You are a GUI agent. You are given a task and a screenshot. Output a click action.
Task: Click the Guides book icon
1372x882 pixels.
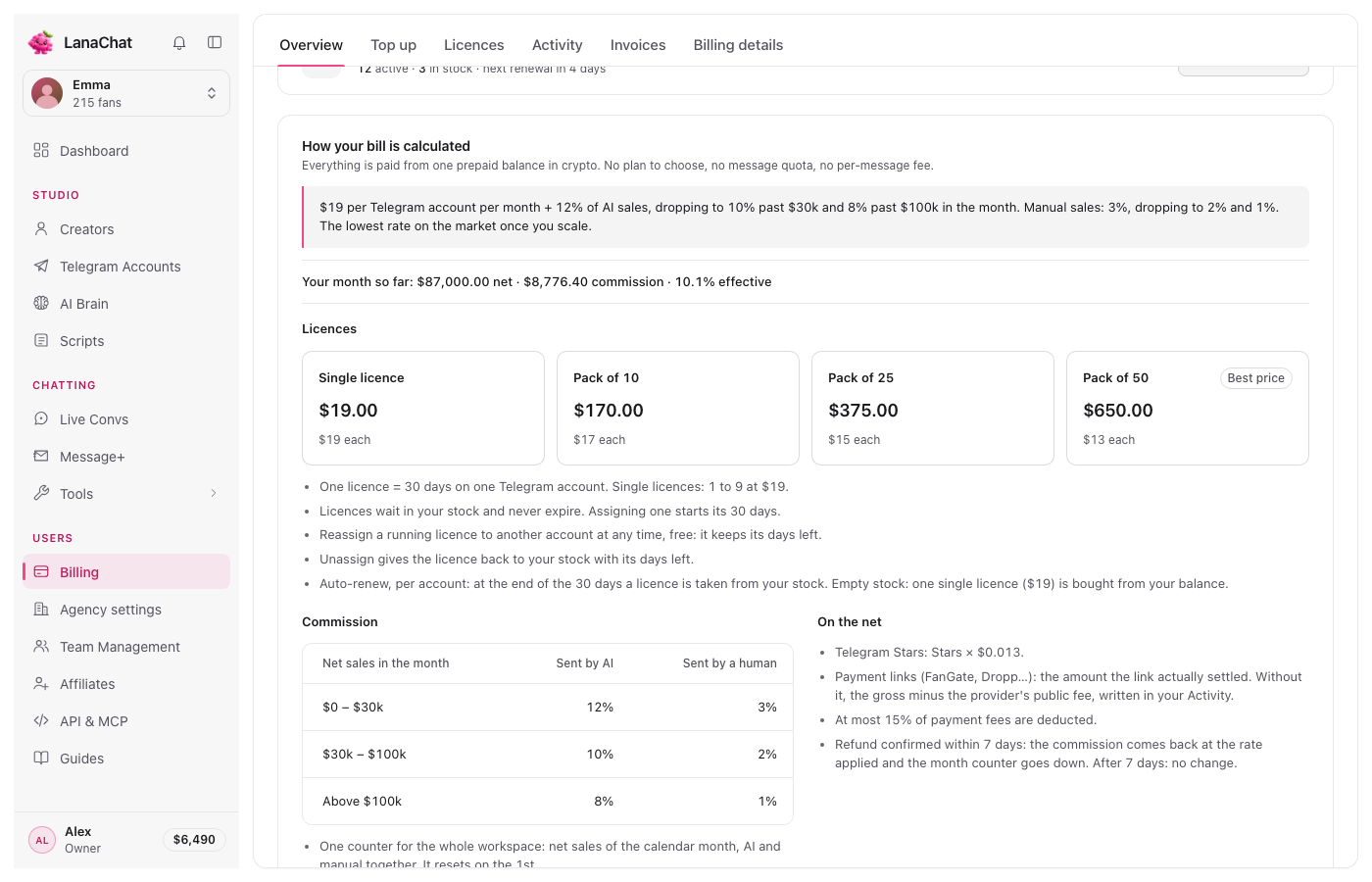[x=41, y=758]
